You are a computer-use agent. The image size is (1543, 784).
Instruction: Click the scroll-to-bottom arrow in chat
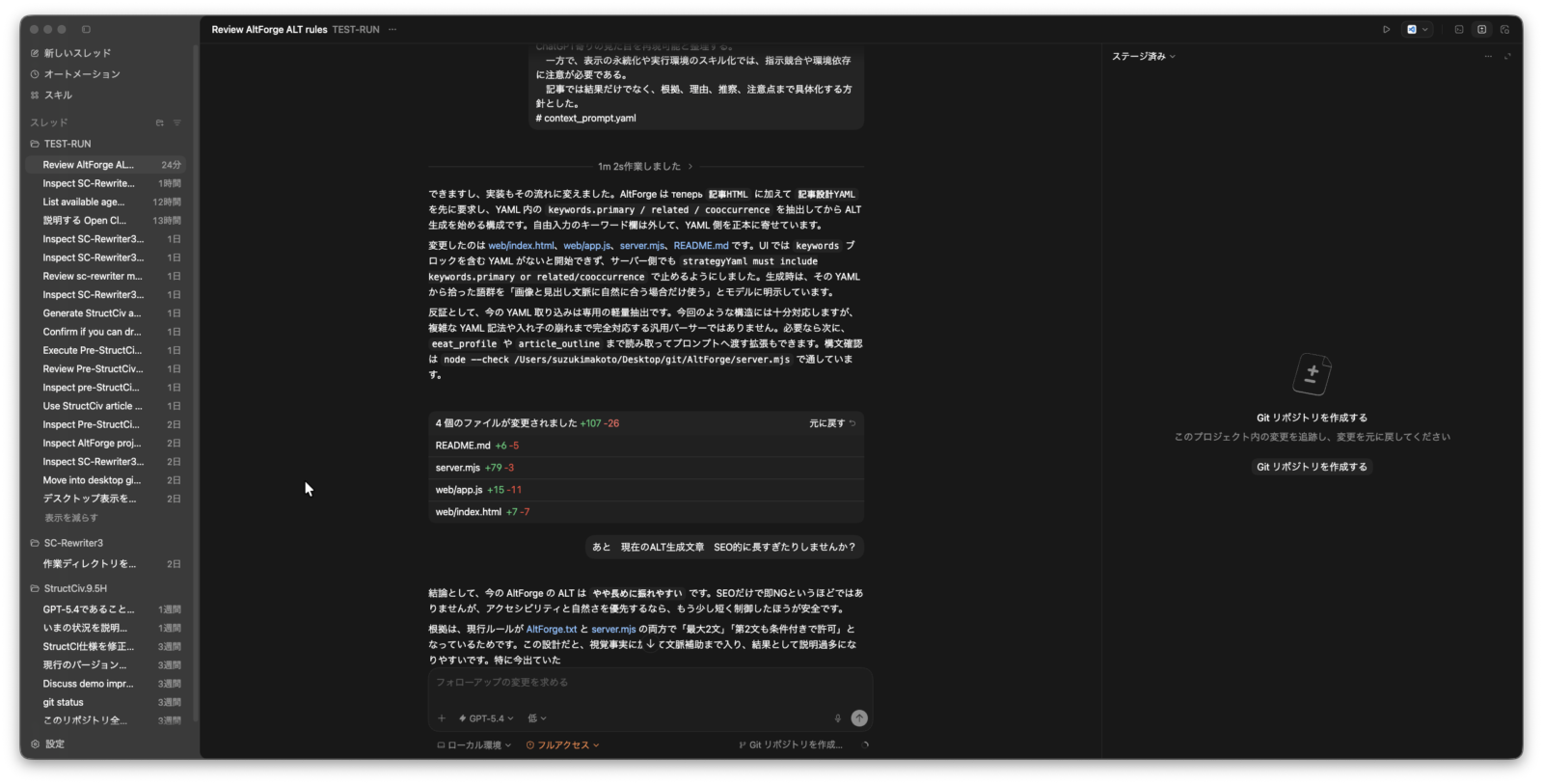coord(651,644)
